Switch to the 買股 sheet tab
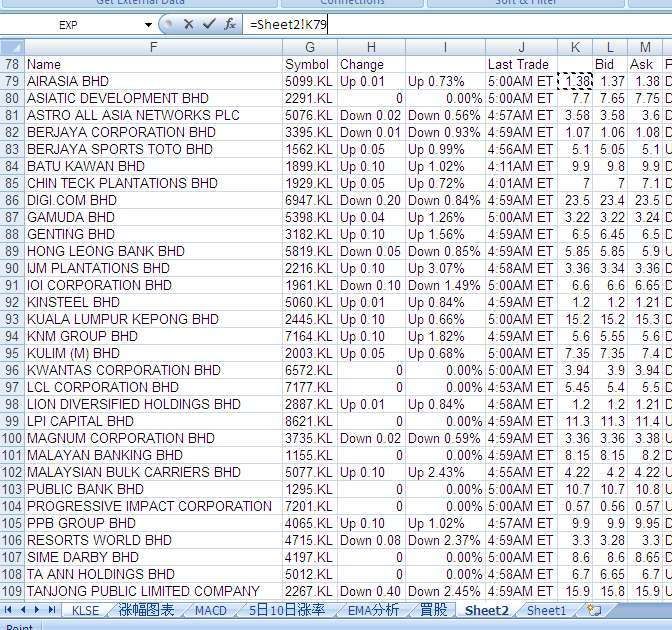The width and height of the screenshot is (672, 630). click(433, 610)
